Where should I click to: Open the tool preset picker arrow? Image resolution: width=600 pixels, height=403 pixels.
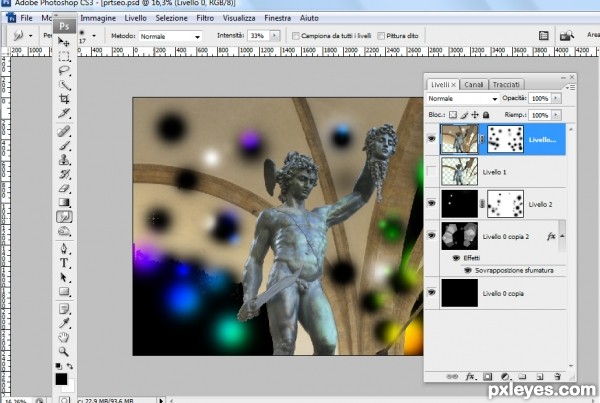tap(31, 36)
